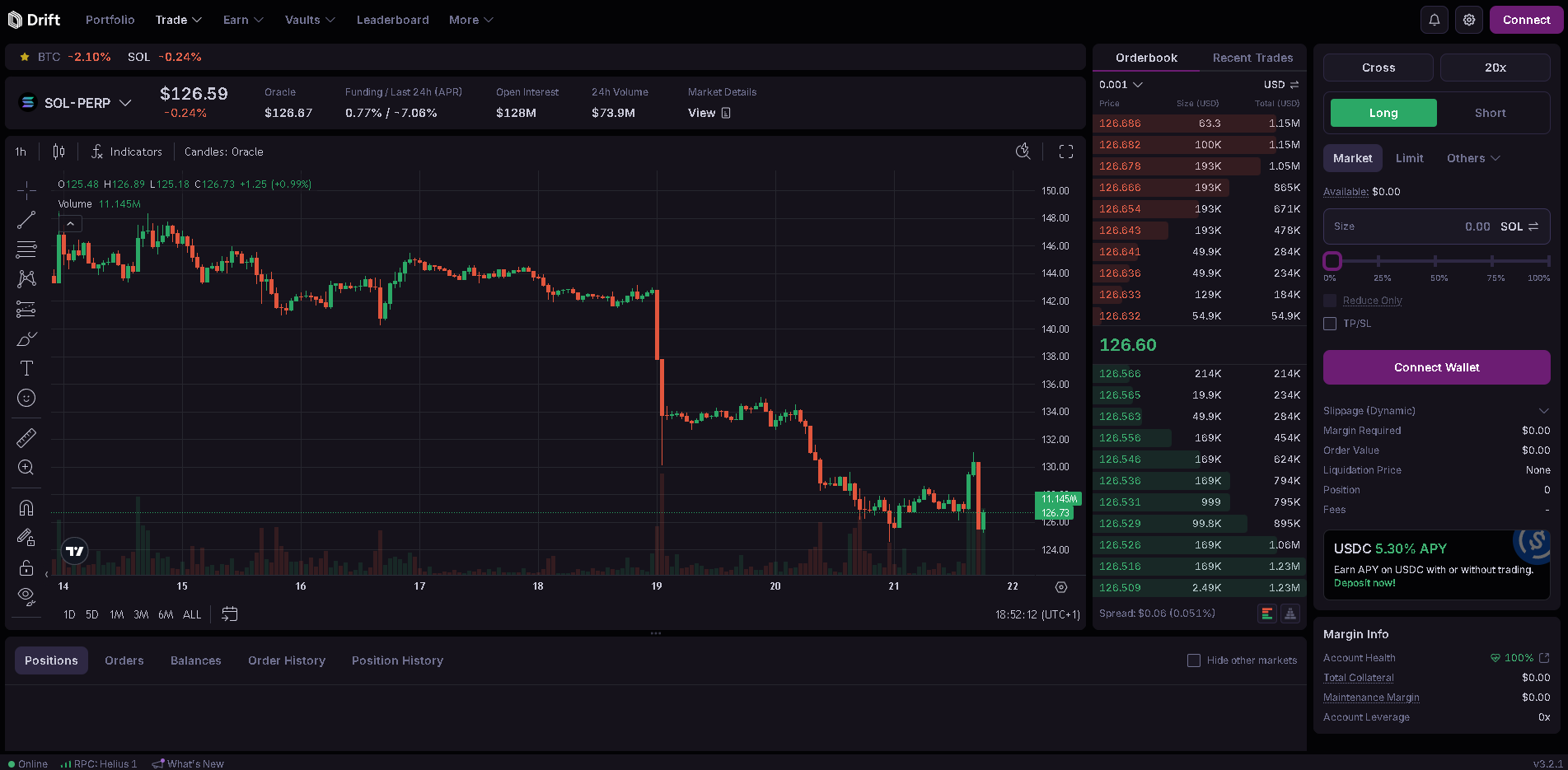Switch to Recent Trades tab
This screenshot has height=770, width=1568.
coord(1252,58)
